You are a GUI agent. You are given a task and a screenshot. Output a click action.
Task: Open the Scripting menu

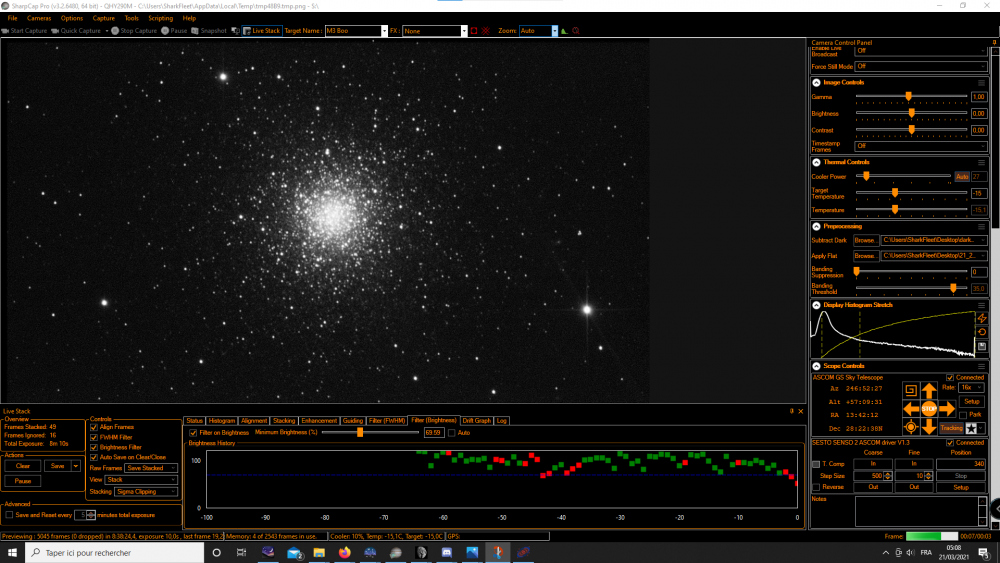160,18
